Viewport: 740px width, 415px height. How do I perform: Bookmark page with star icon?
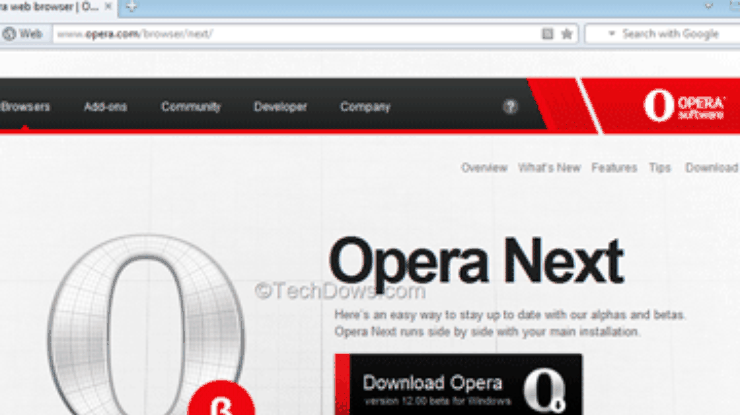(x=567, y=34)
